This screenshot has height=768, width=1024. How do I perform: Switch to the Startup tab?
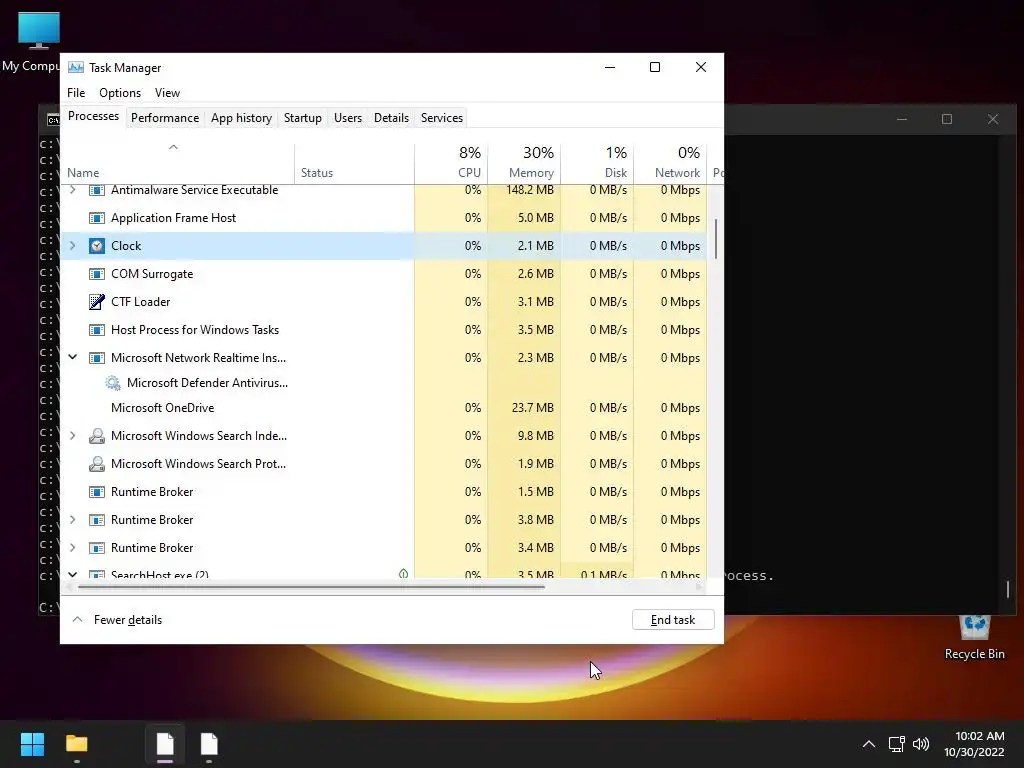tap(302, 118)
